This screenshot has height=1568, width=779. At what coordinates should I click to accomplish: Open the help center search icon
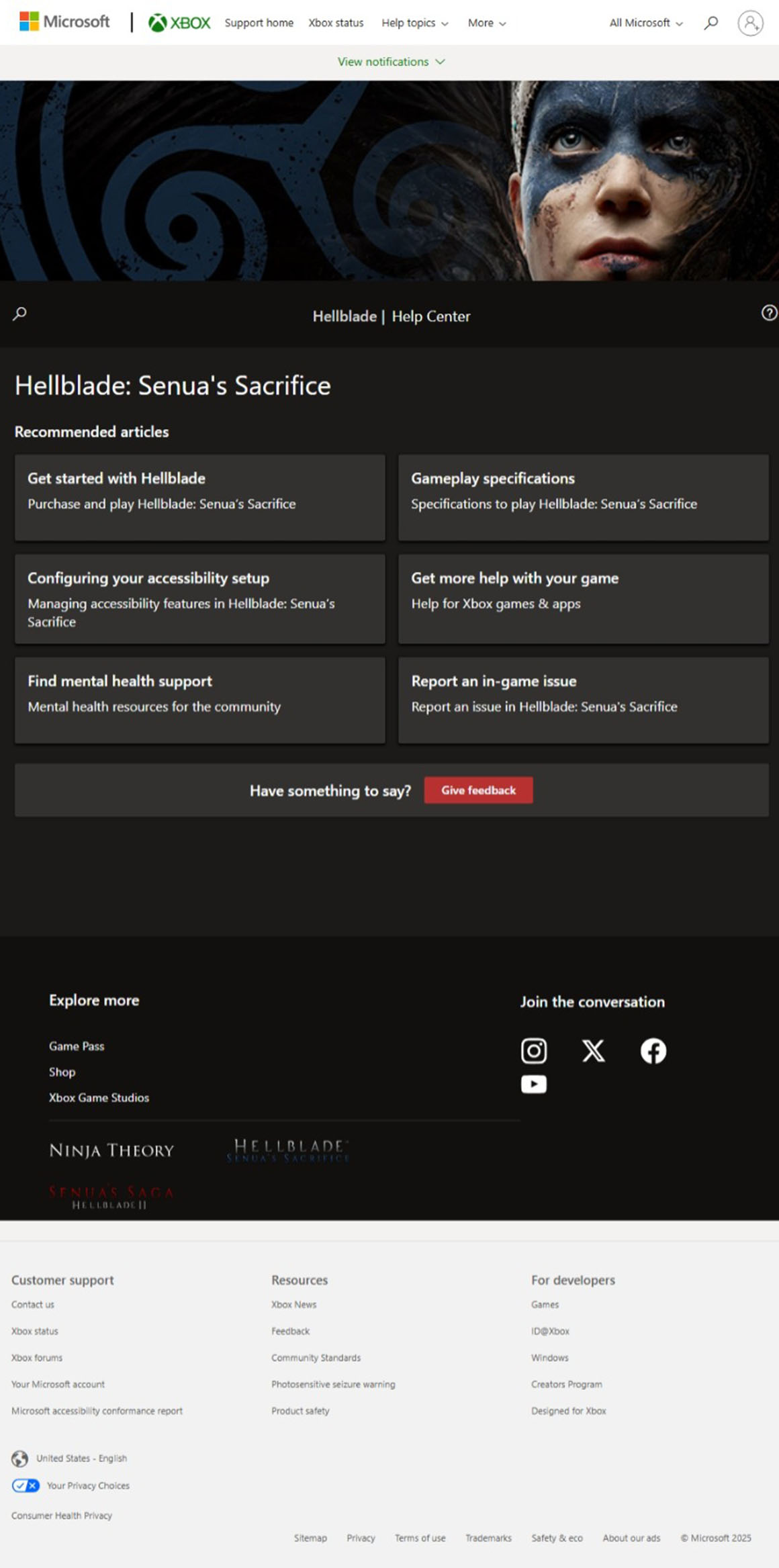pyautogui.click(x=20, y=314)
